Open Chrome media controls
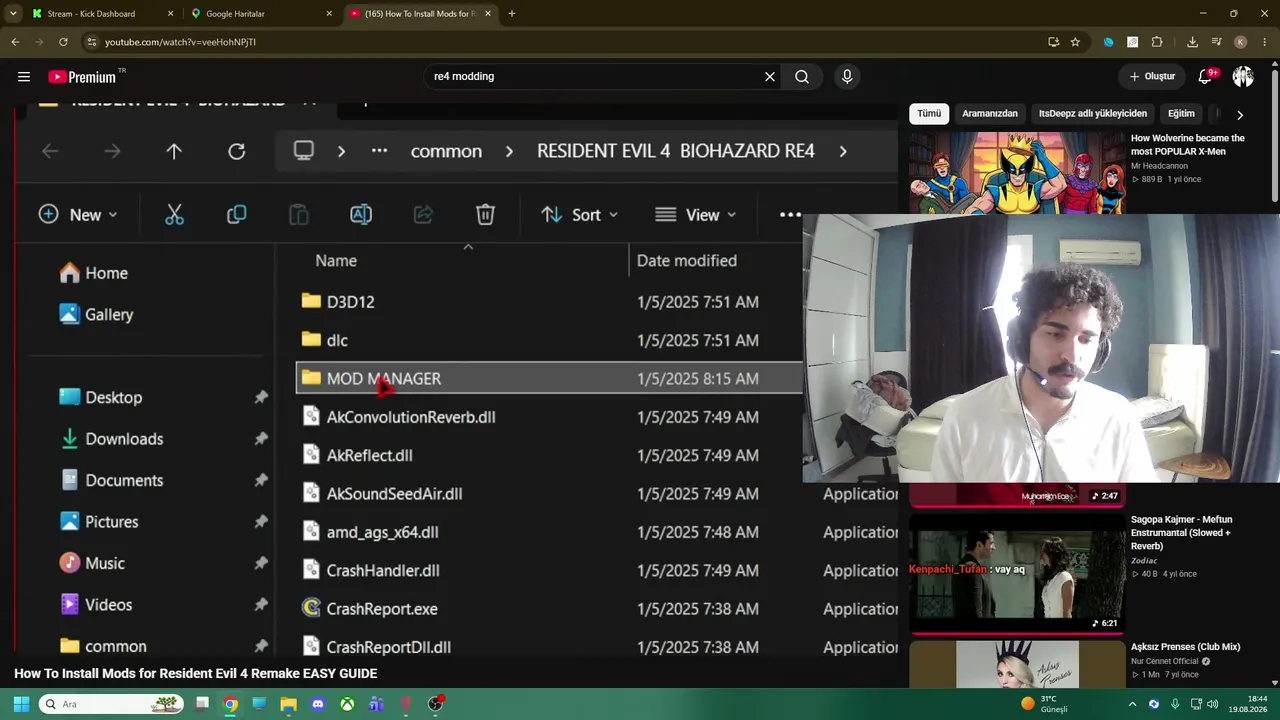The height and width of the screenshot is (720, 1280). 1217,42
